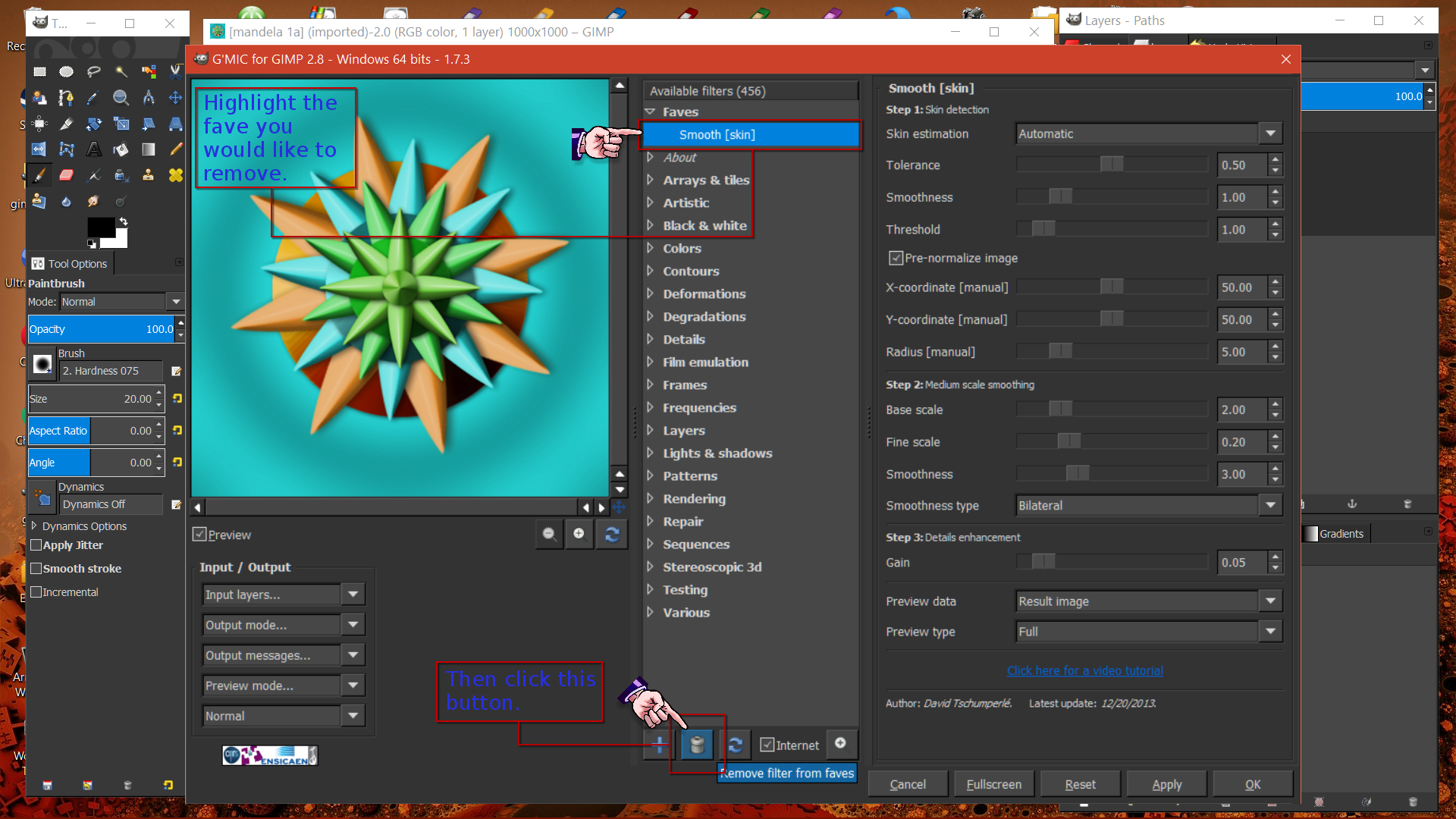Image resolution: width=1456 pixels, height=819 pixels.
Task: Click the Gain slider
Action: pyautogui.click(x=1112, y=562)
